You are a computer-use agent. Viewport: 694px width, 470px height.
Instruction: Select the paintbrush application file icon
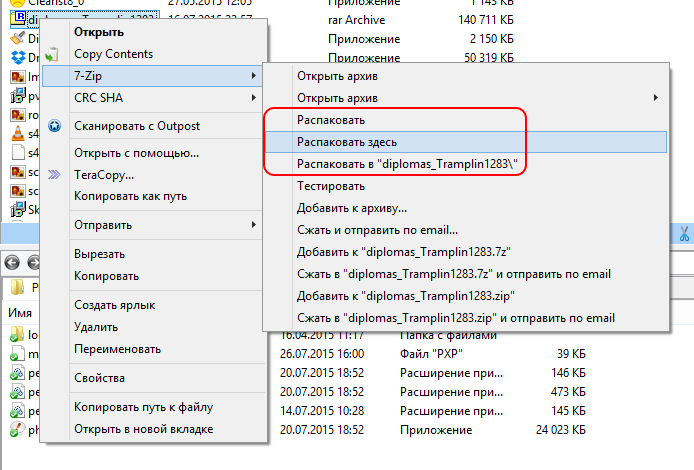click(18, 39)
